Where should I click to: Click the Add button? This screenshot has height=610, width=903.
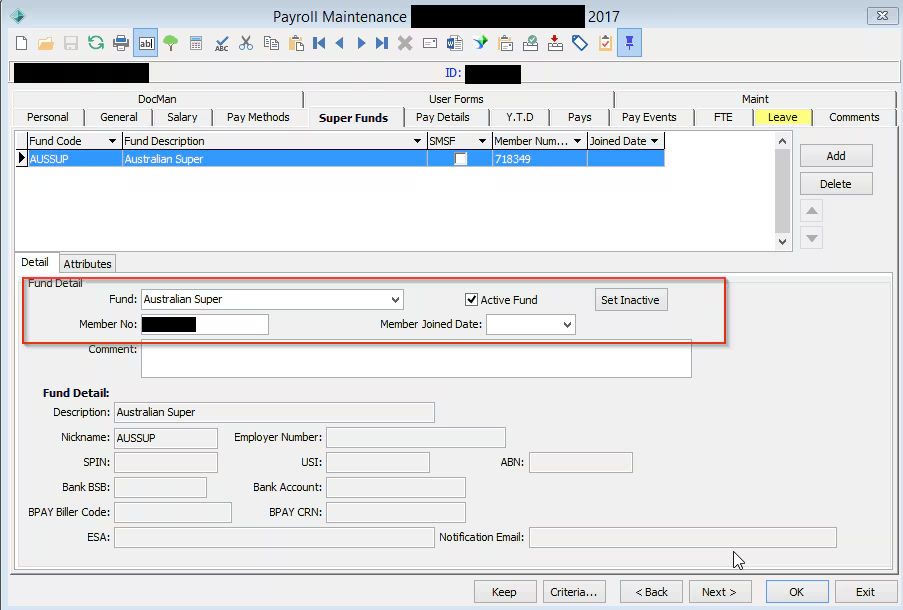(x=836, y=156)
